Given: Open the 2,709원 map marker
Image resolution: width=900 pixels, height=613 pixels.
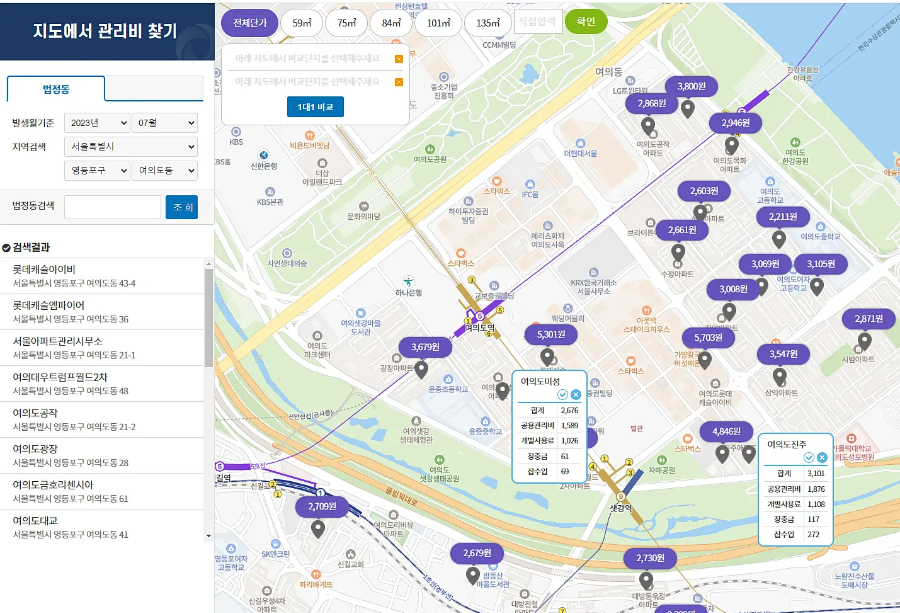Looking at the screenshot, I should pos(322,506).
